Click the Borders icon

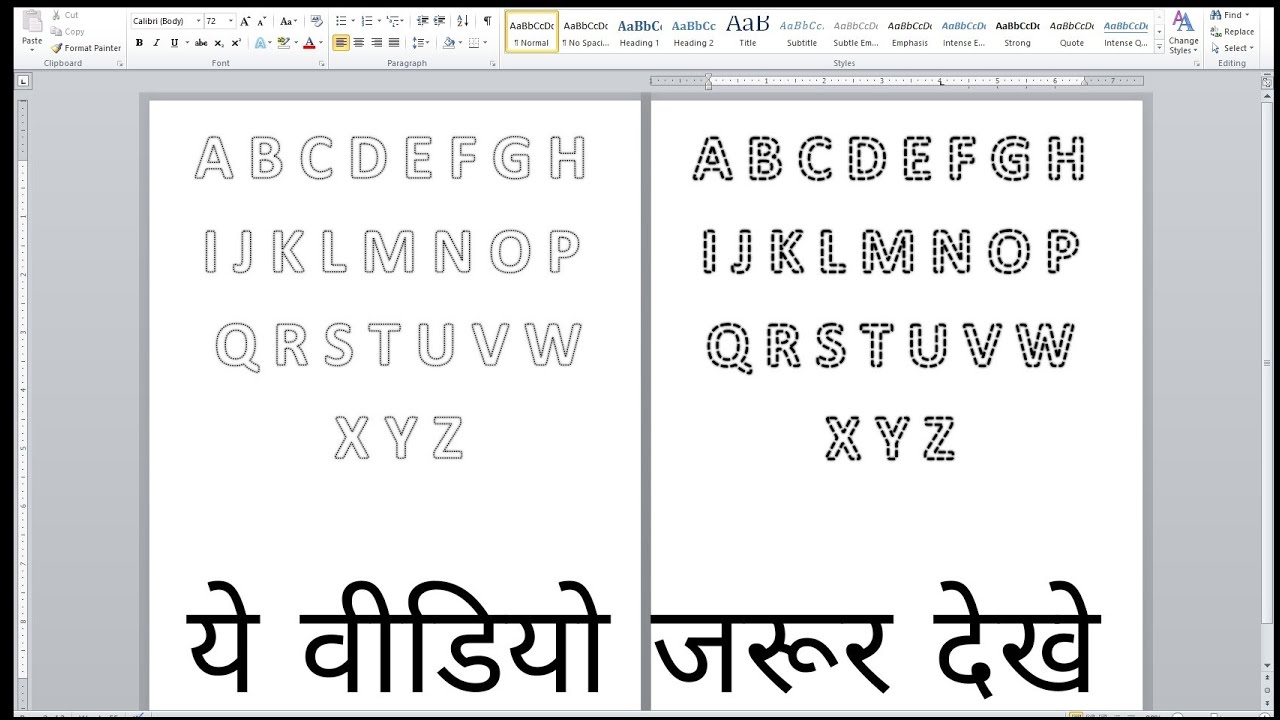tap(474, 43)
